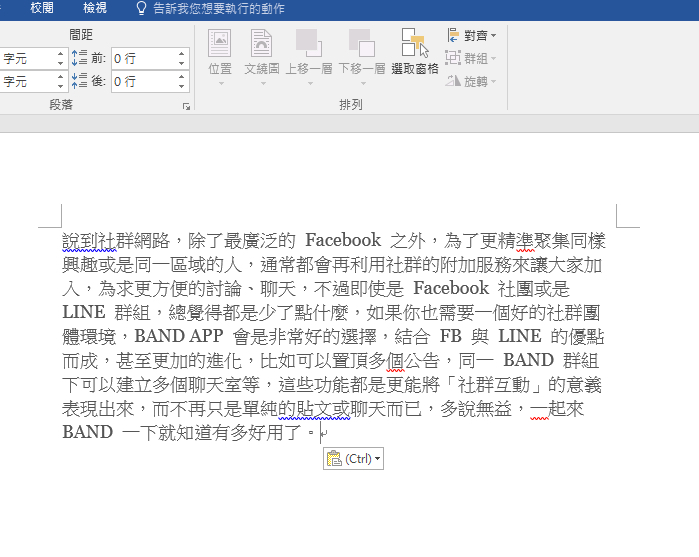
Task: Click the Paste Options clipboard icon
Action: (334, 458)
